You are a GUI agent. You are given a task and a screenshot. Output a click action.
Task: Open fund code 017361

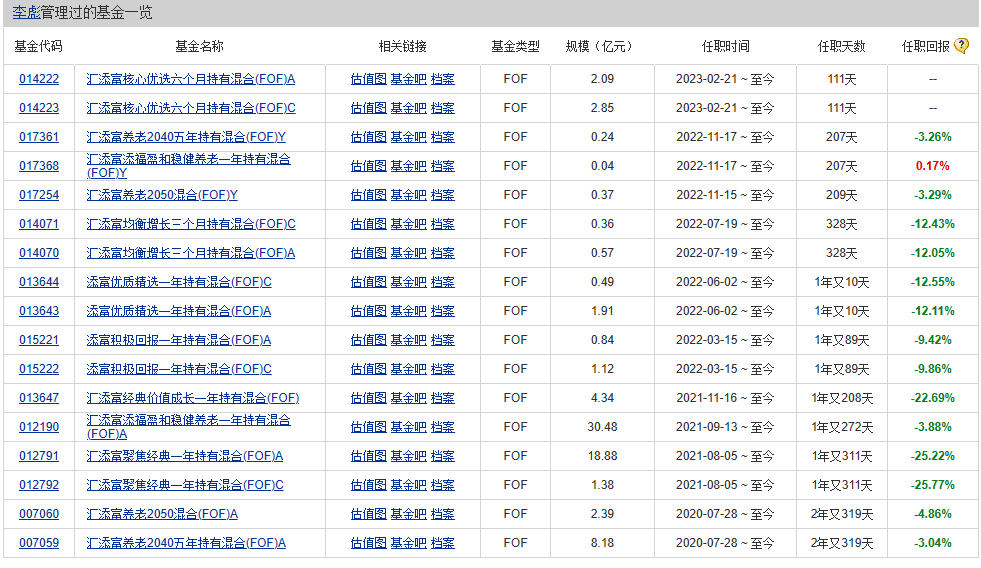[39, 137]
